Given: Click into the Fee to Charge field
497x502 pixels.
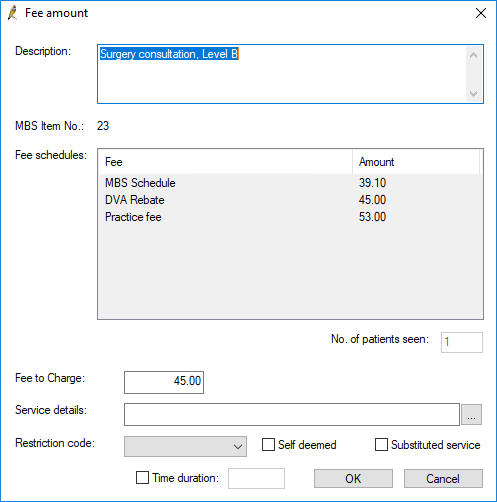Looking at the screenshot, I should pyautogui.click(x=164, y=382).
